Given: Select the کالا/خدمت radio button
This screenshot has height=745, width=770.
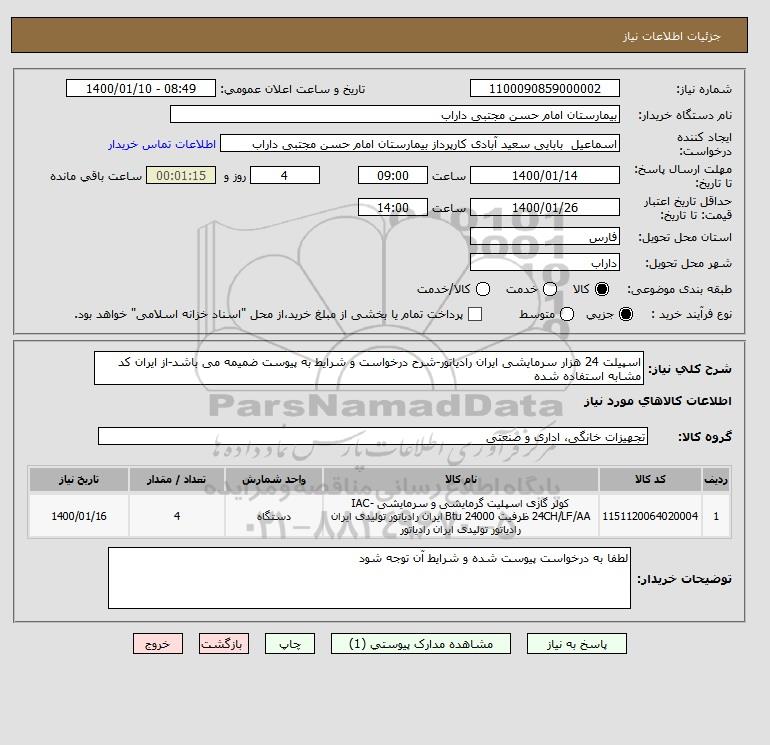Looking at the screenshot, I should (483, 289).
